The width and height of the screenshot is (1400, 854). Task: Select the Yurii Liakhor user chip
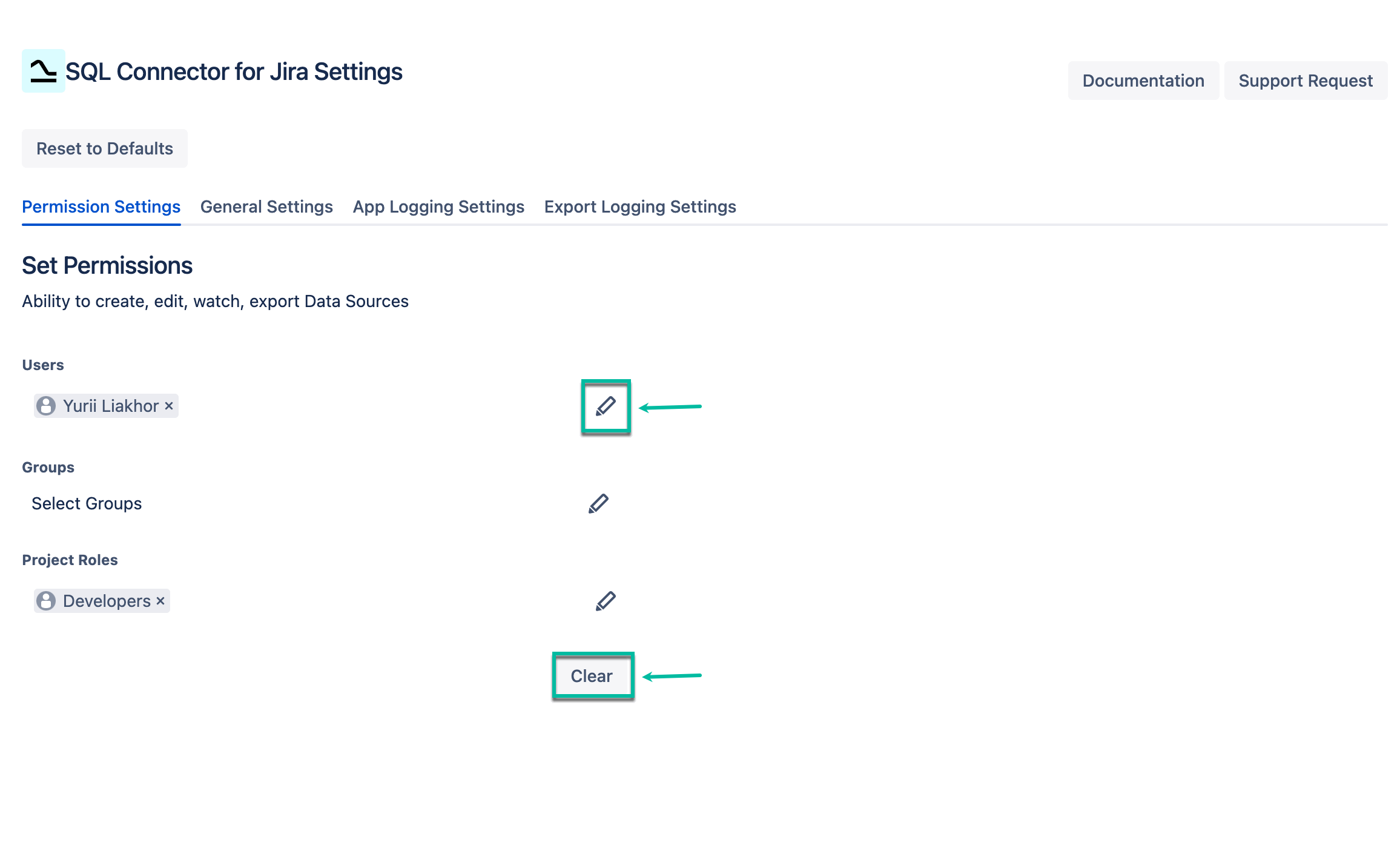click(105, 406)
